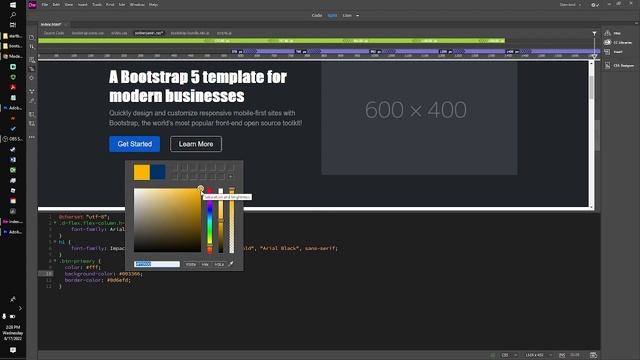Click the Dreamweaver app logo
The height and width of the screenshot is (360, 640).
tap(32, 5)
